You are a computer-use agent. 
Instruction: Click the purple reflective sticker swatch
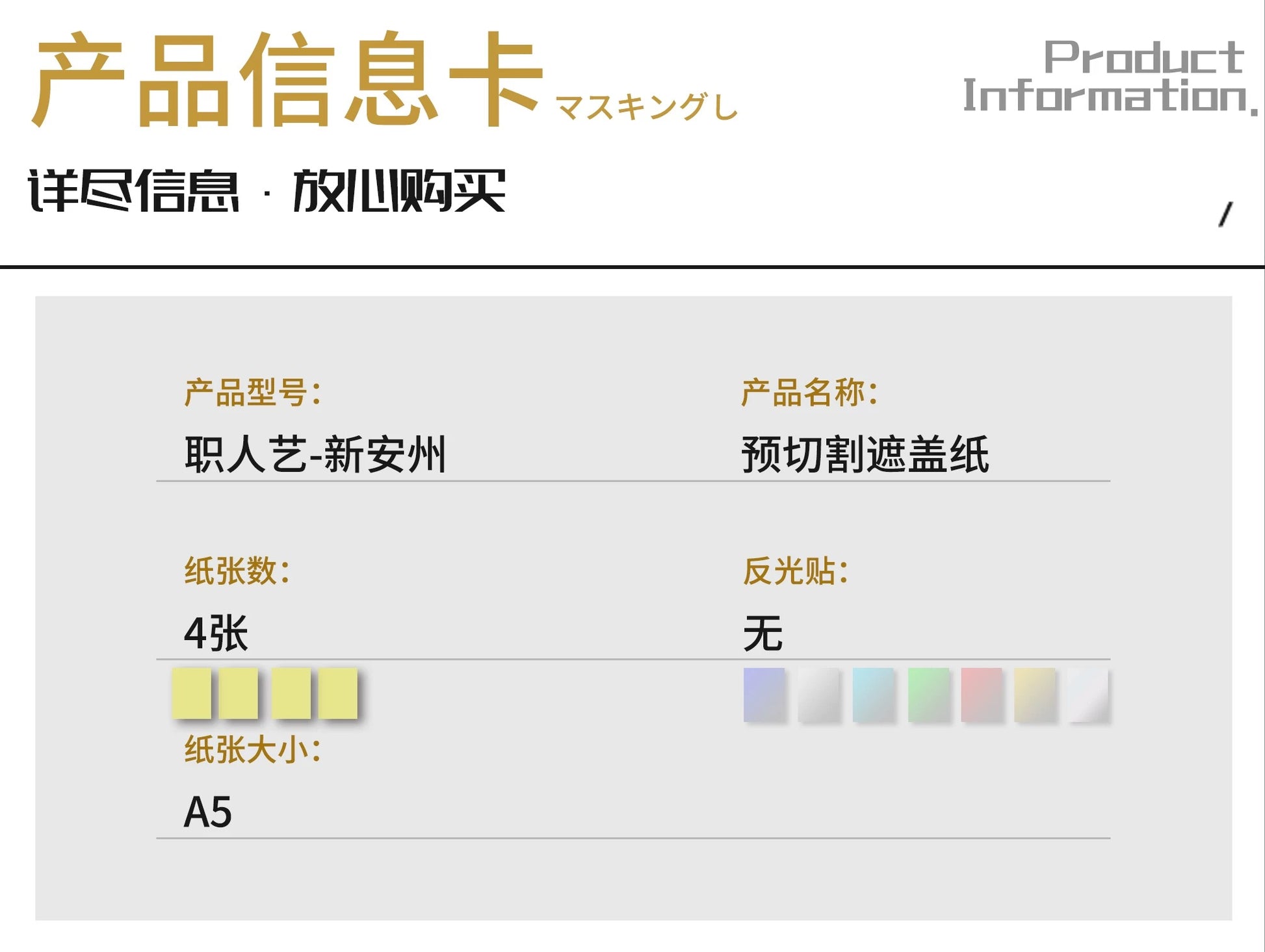coord(764,694)
